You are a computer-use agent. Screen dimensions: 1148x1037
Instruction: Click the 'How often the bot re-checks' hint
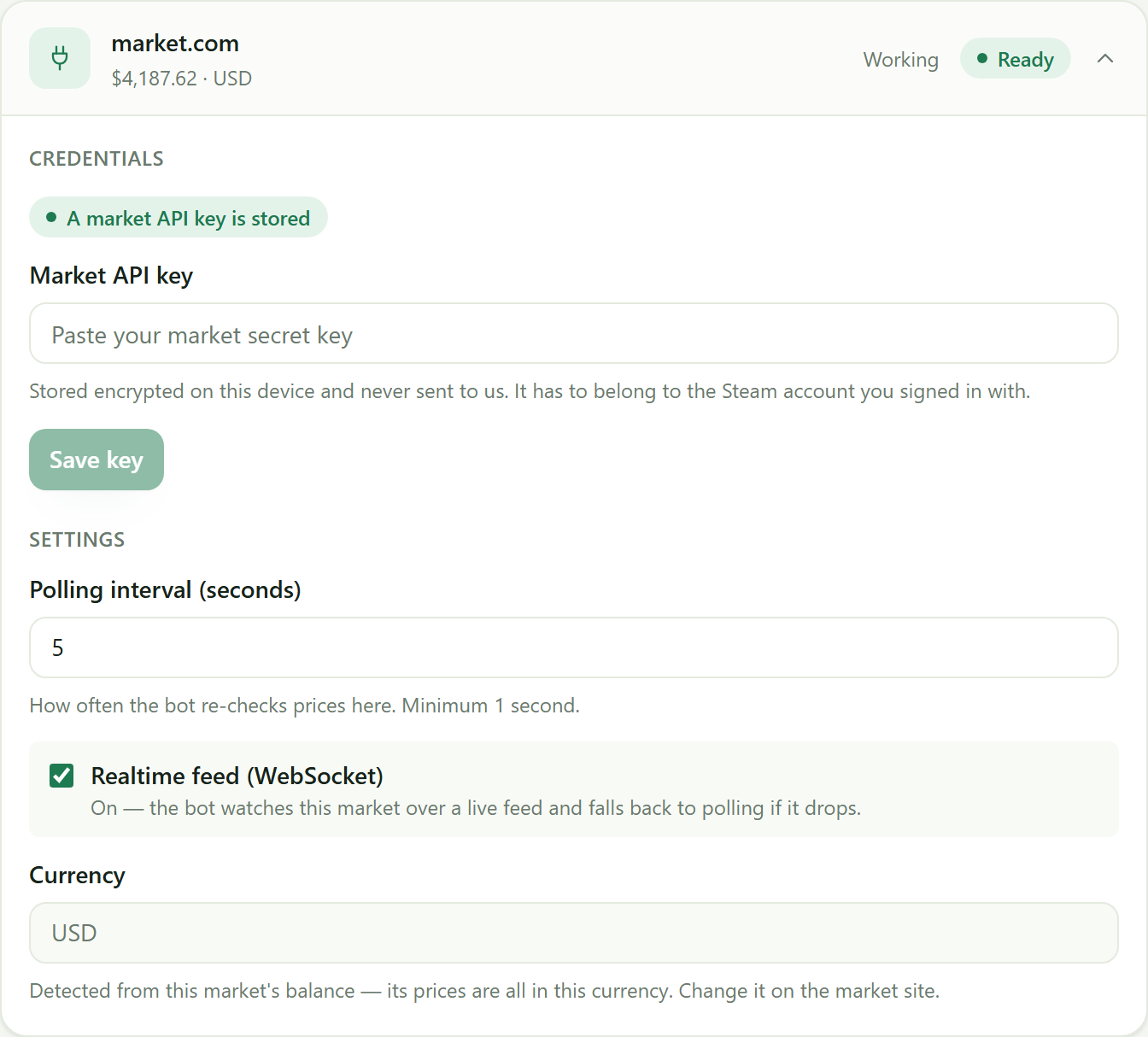[305, 706]
